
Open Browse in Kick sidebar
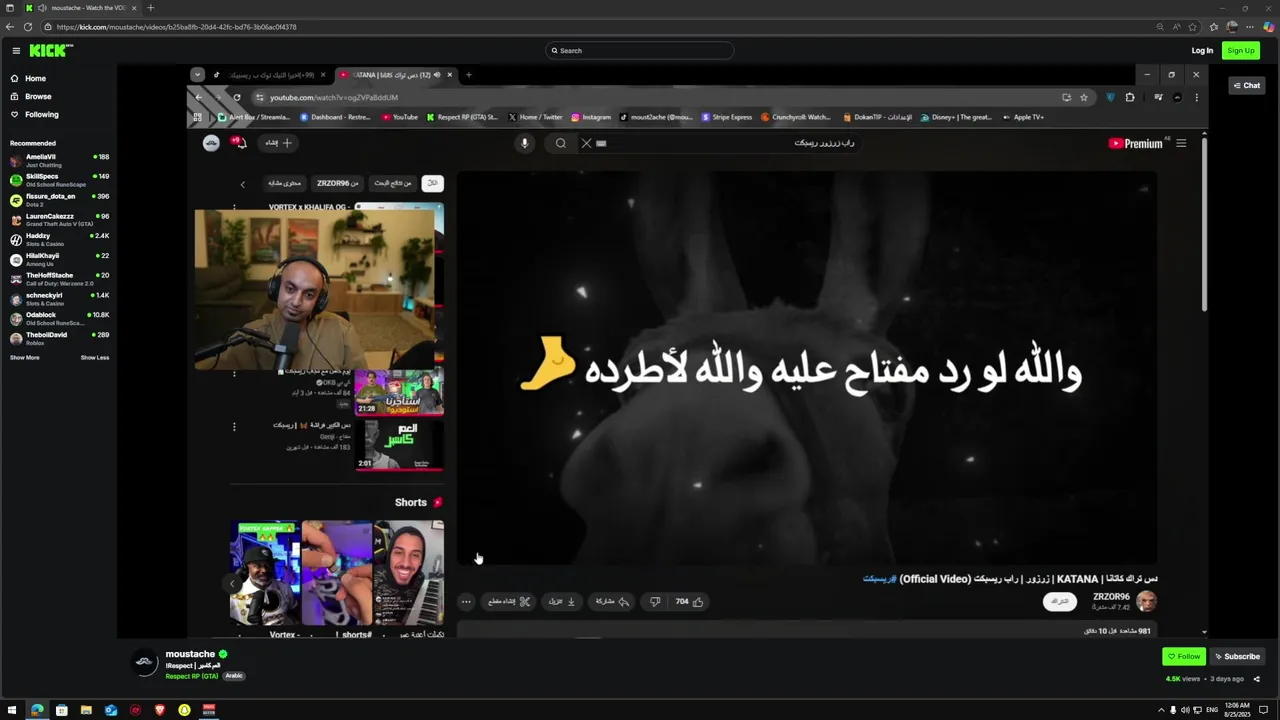pos(38,96)
